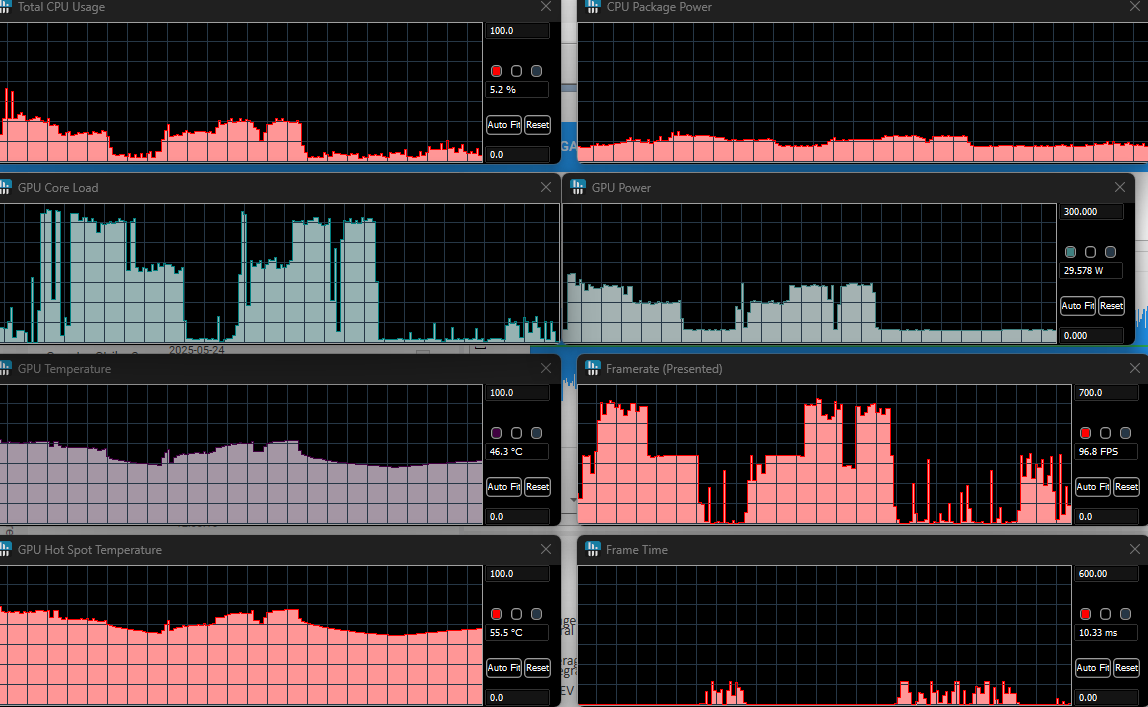This screenshot has width=1148, height=707.
Task: Open the red graph color picker in Total CPU Usage
Action: click(x=496, y=71)
